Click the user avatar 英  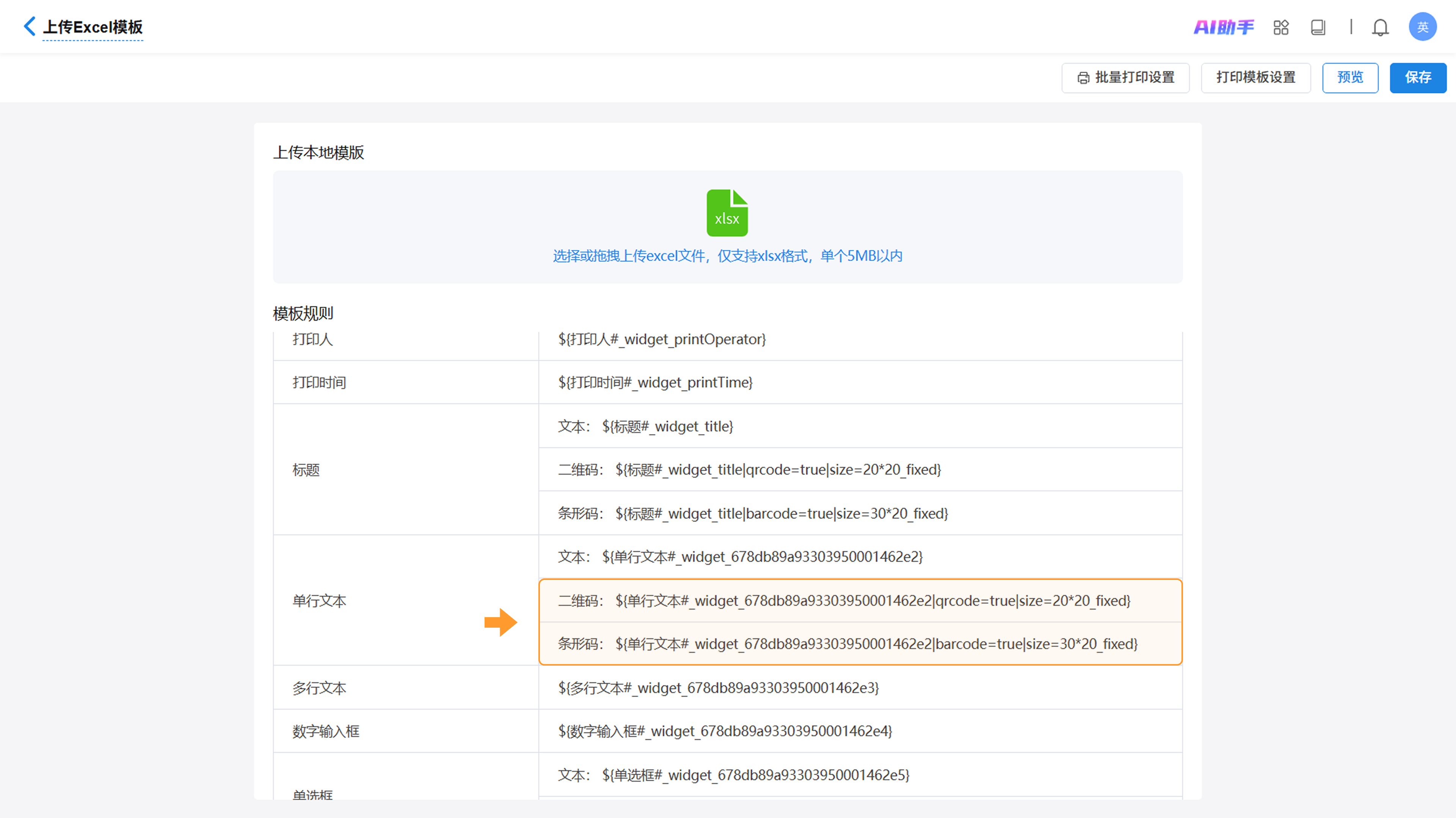(x=1422, y=27)
